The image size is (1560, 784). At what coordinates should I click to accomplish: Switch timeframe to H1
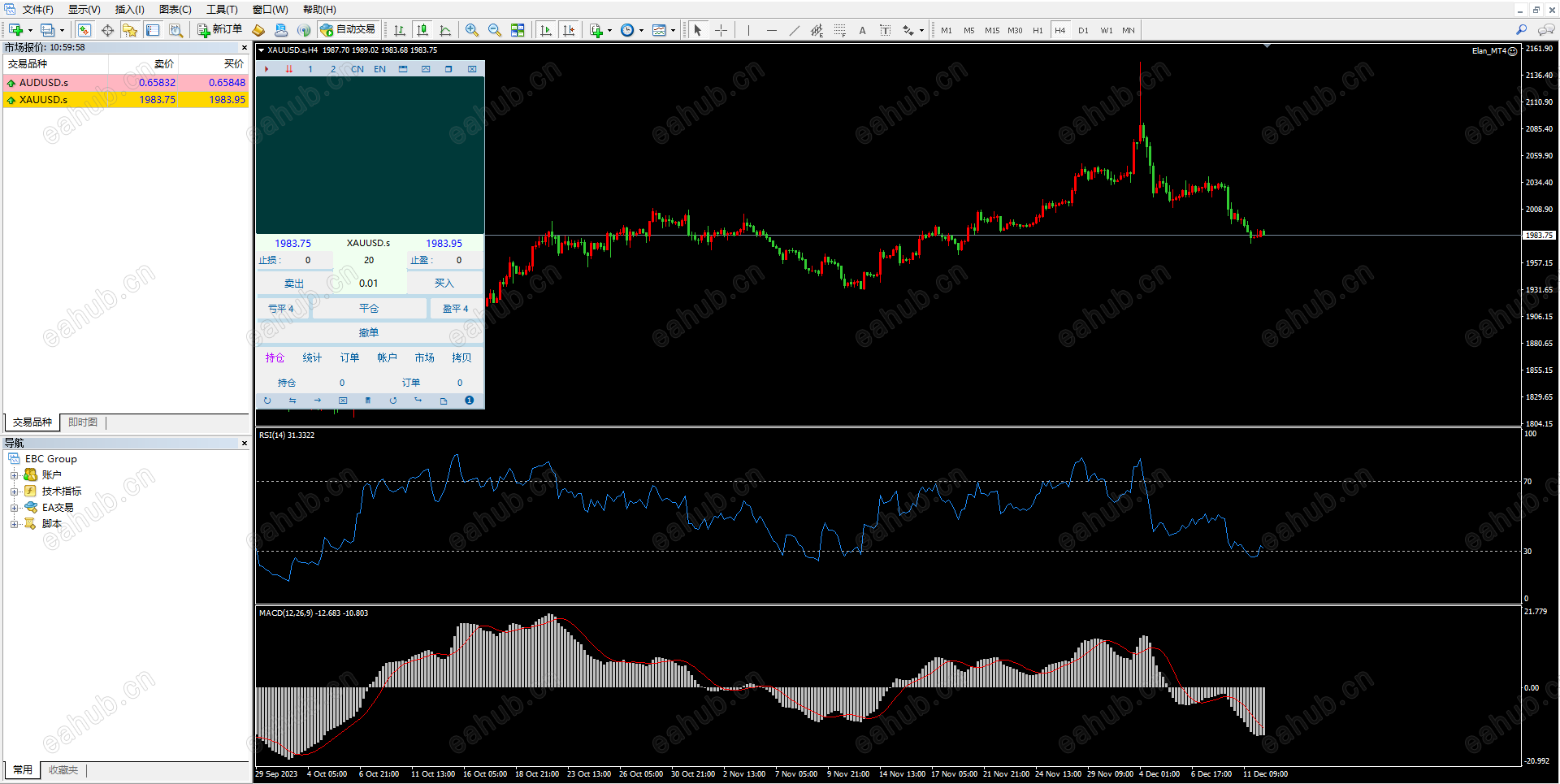click(1038, 30)
